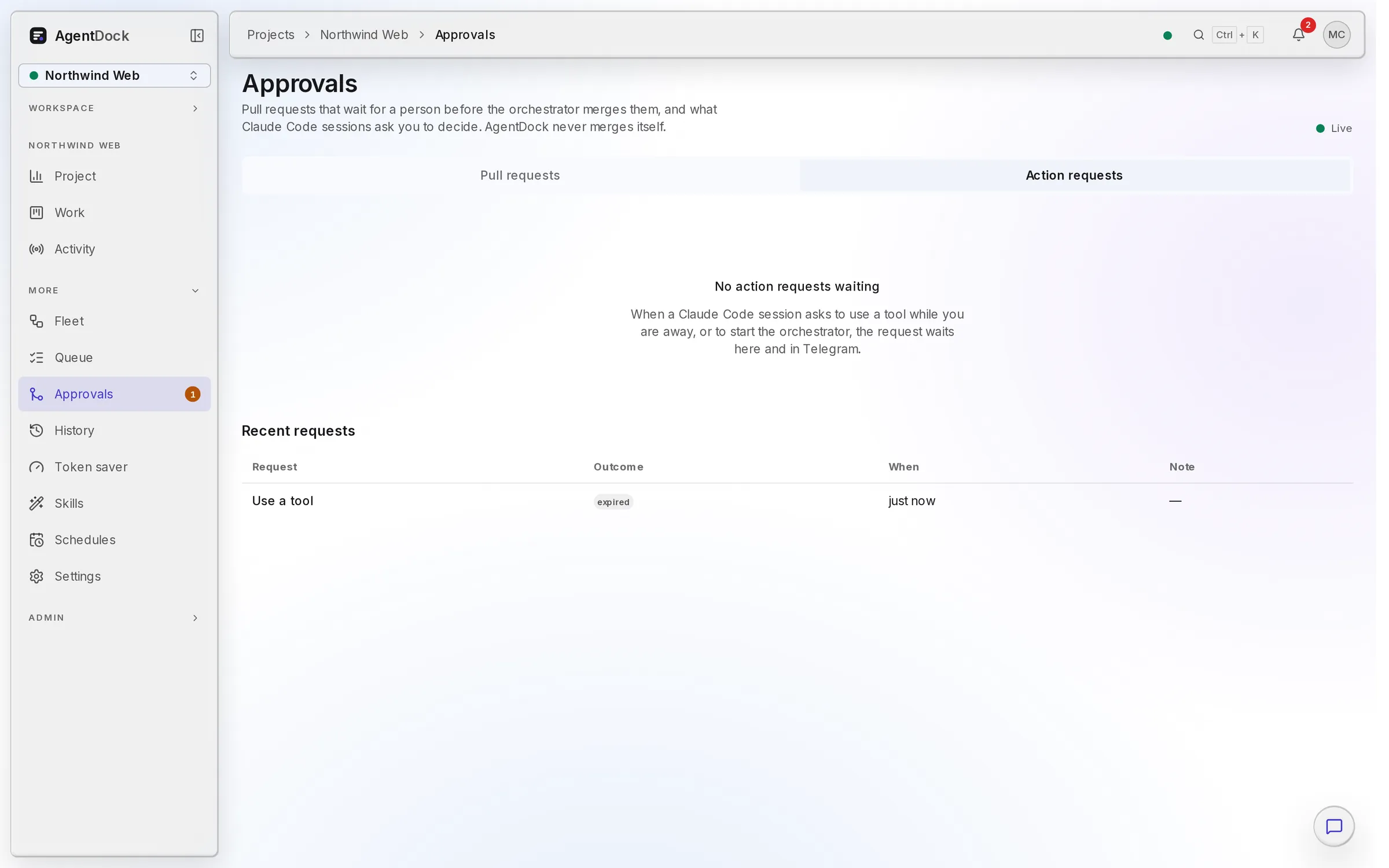Click 'No action requests waiting' text
The height and width of the screenshot is (868, 1389).
click(x=797, y=286)
